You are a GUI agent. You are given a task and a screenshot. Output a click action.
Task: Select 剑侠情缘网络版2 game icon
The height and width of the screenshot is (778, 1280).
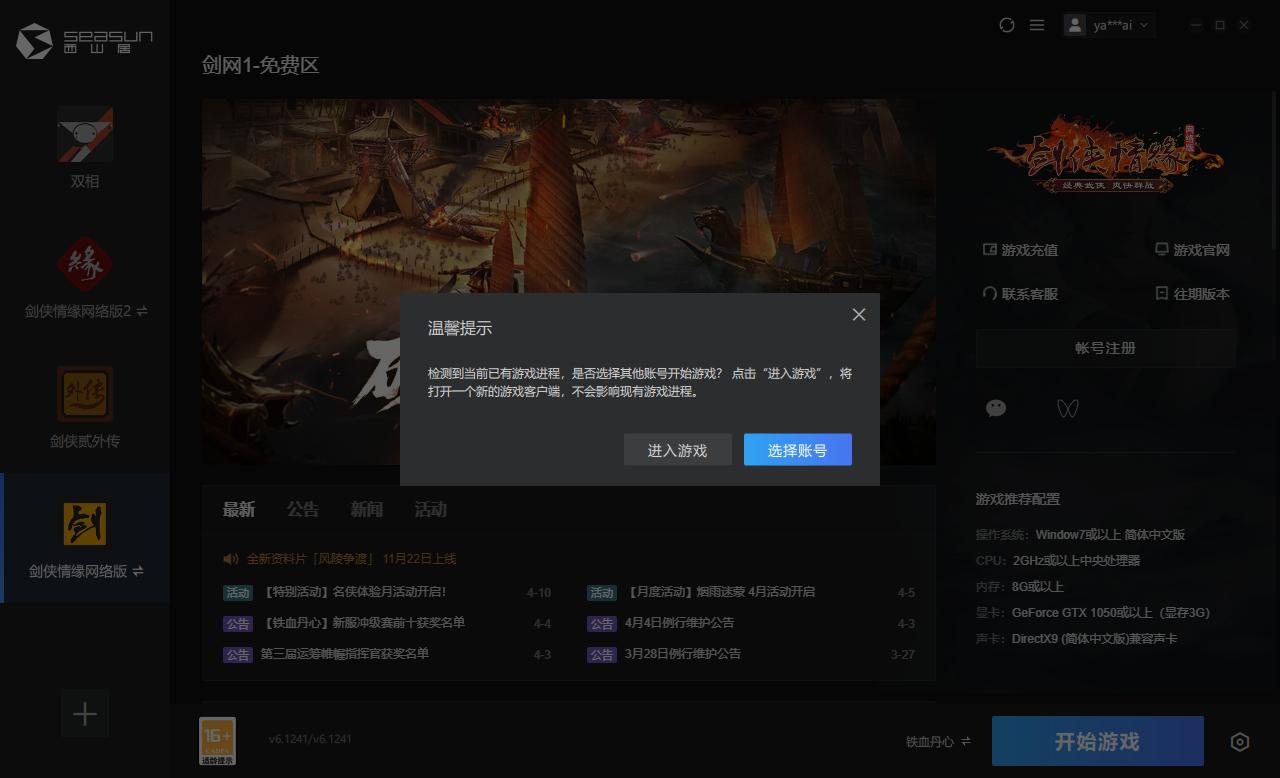click(x=85, y=264)
